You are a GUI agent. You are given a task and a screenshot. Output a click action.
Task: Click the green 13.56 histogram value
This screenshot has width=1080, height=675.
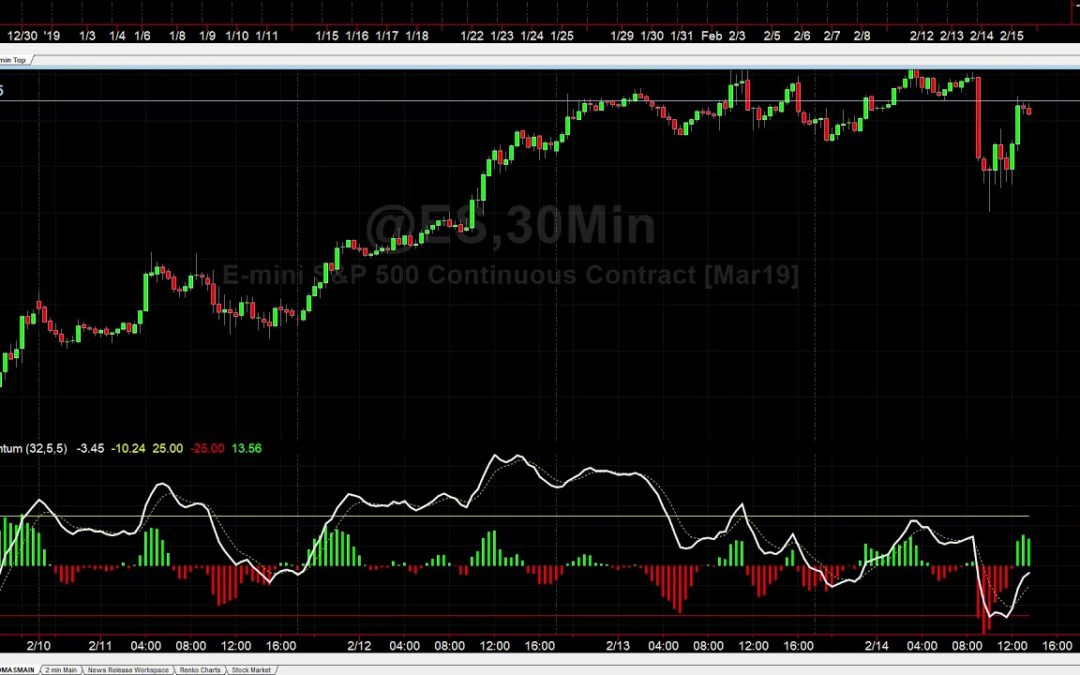tap(246, 449)
